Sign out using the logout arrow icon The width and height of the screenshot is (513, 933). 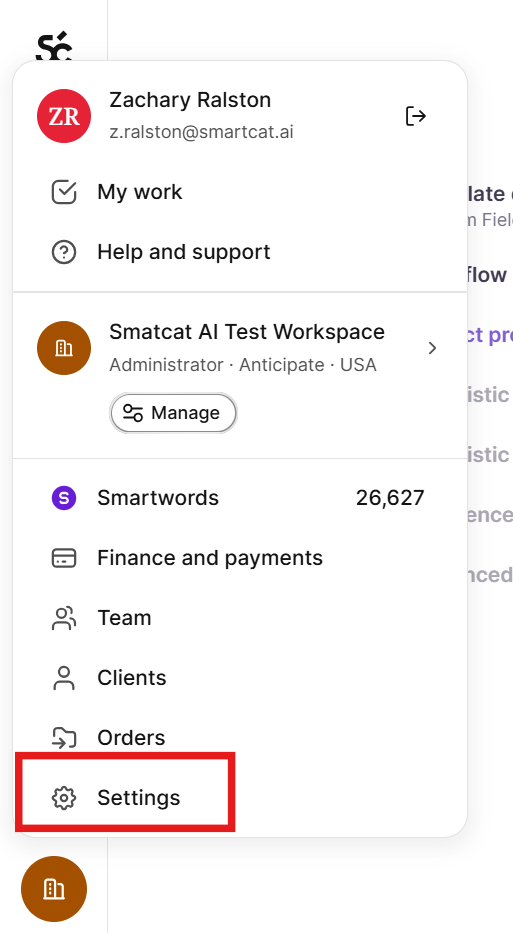point(415,116)
